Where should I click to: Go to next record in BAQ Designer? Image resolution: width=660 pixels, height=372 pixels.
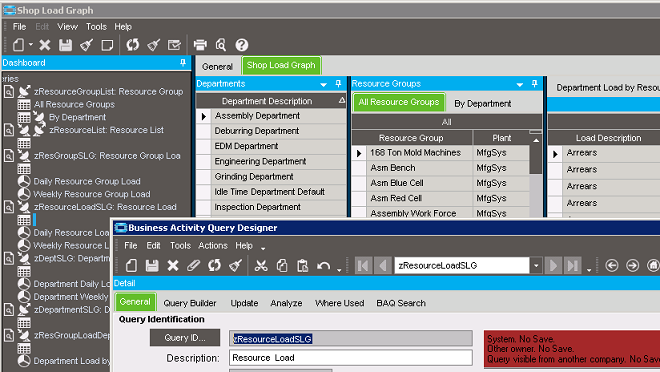click(553, 266)
